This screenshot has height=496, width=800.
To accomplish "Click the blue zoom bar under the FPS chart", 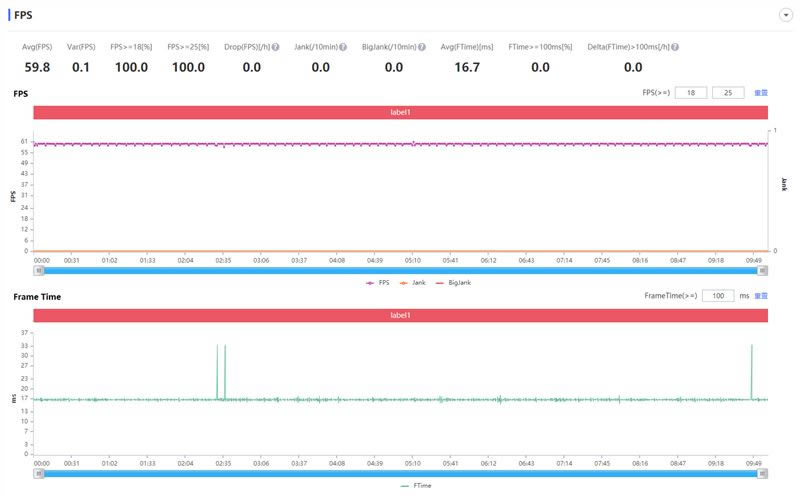I will [401, 271].
